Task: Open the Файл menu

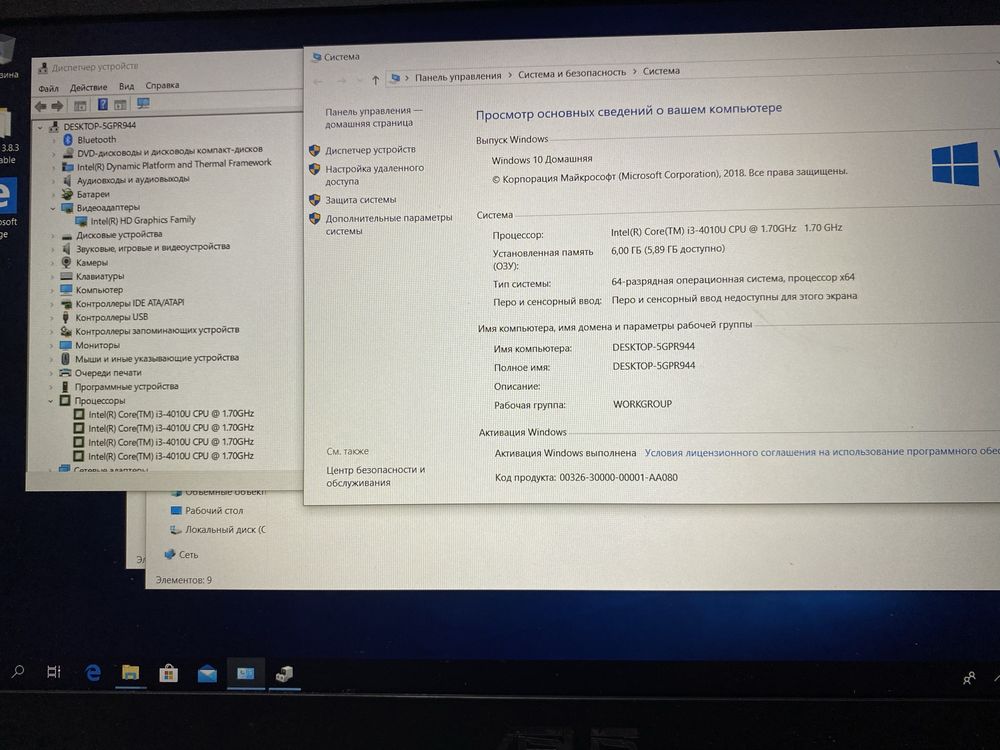Action: (x=48, y=88)
